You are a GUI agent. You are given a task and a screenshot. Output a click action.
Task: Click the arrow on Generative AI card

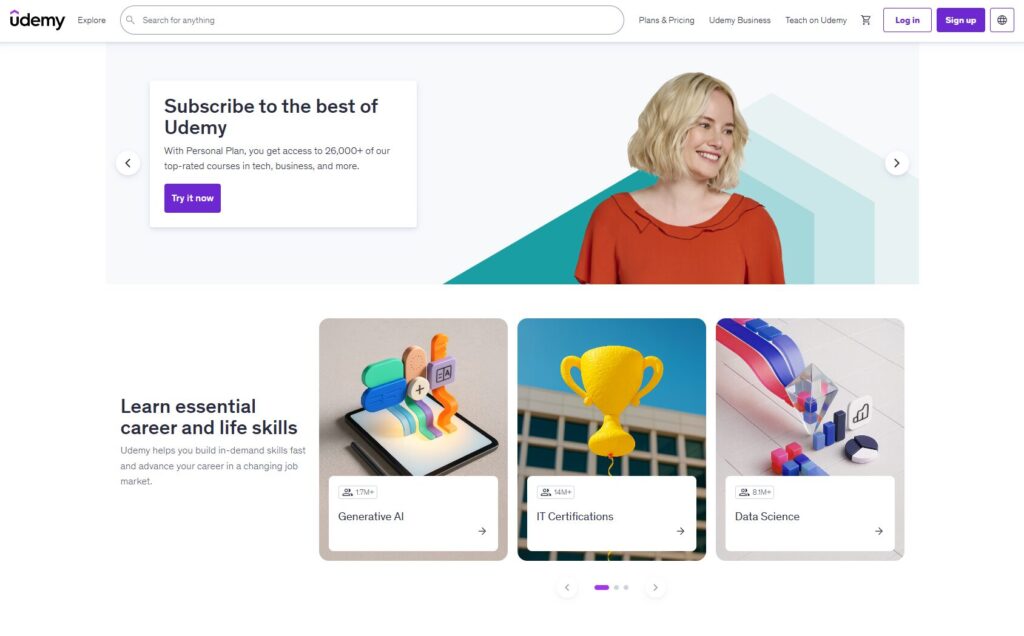click(x=482, y=532)
